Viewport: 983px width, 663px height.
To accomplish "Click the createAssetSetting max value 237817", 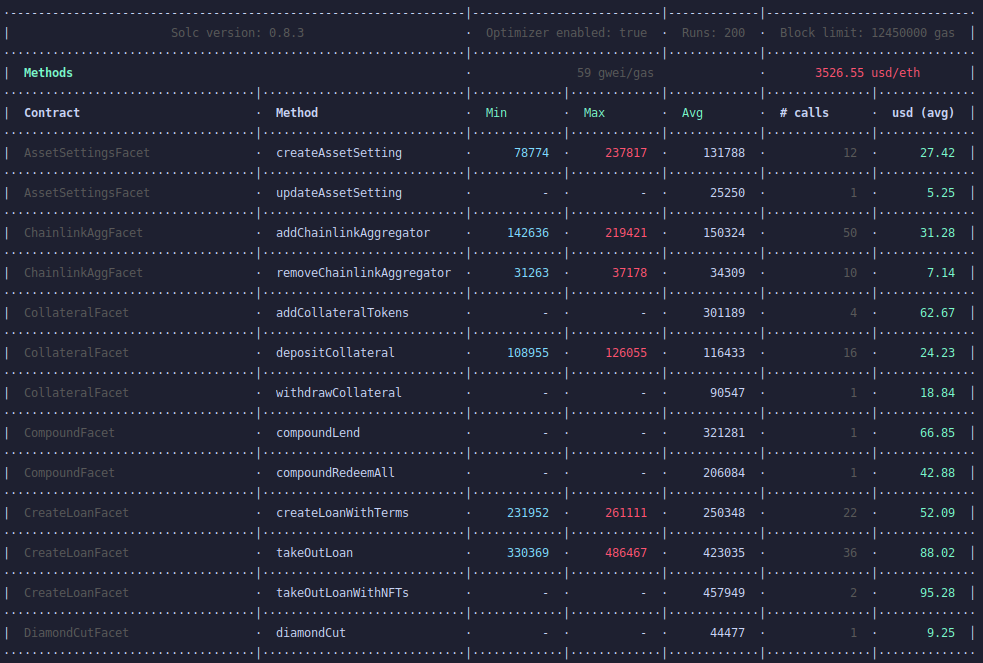I will (x=626, y=153).
